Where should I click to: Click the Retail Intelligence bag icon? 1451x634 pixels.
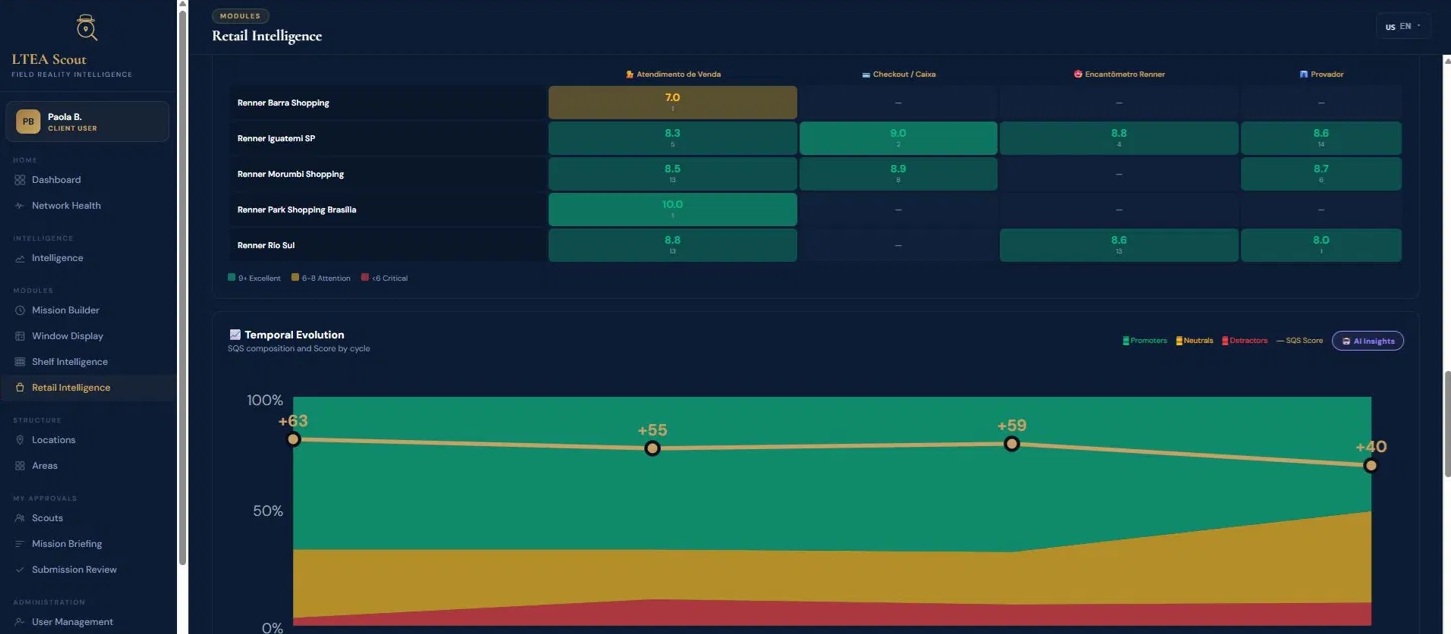point(20,388)
